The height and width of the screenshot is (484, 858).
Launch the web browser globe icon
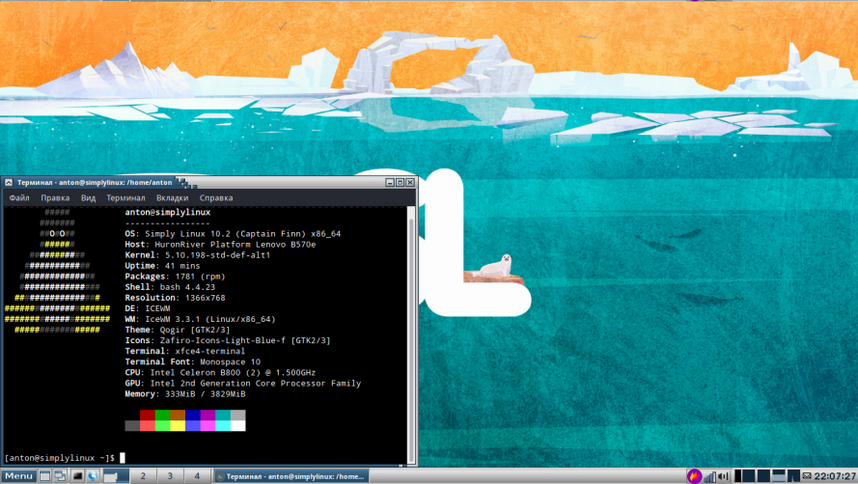pyautogui.click(x=92, y=476)
